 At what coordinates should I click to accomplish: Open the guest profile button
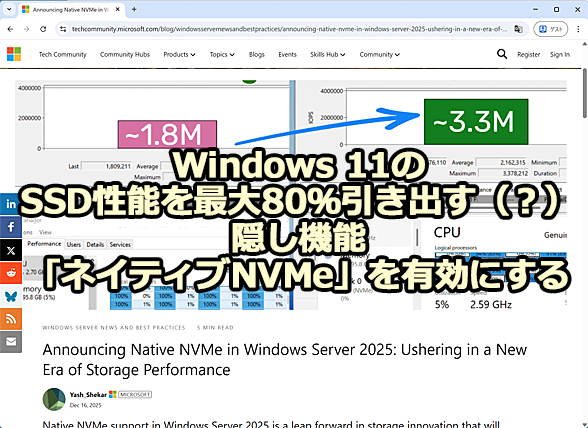[x=550, y=29]
